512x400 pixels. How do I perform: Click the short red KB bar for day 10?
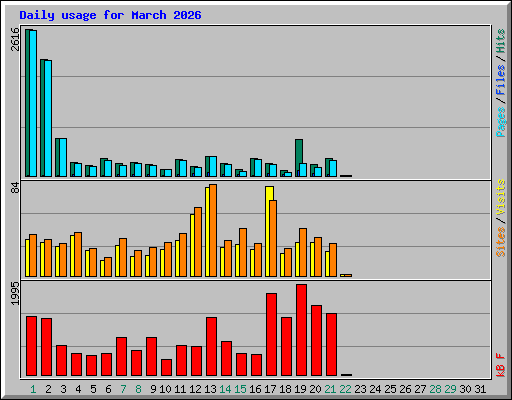click(x=166, y=367)
